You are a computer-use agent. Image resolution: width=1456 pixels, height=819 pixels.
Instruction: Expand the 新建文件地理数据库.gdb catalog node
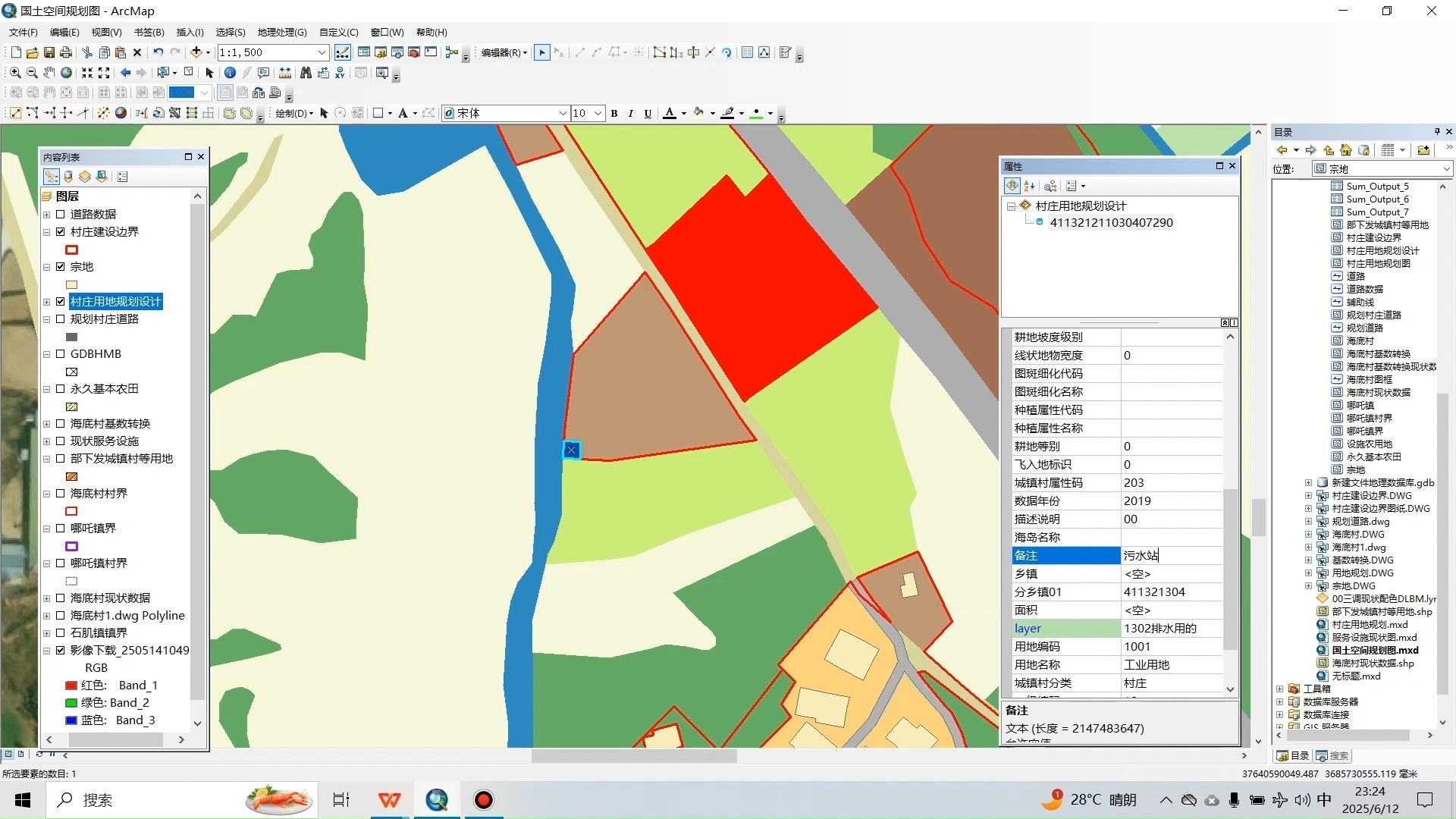1308,483
